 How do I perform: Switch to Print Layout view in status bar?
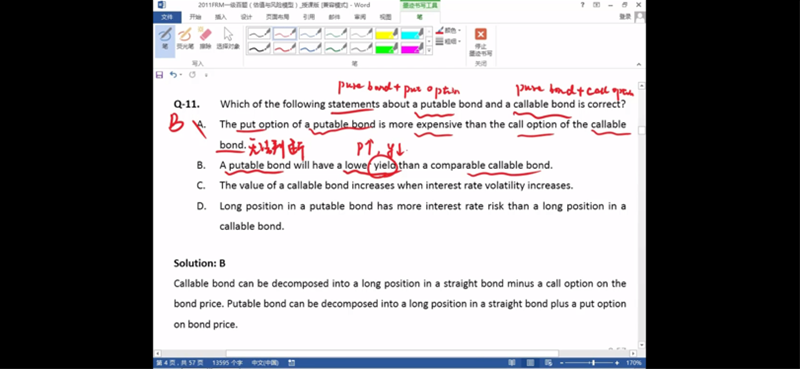point(531,362)
